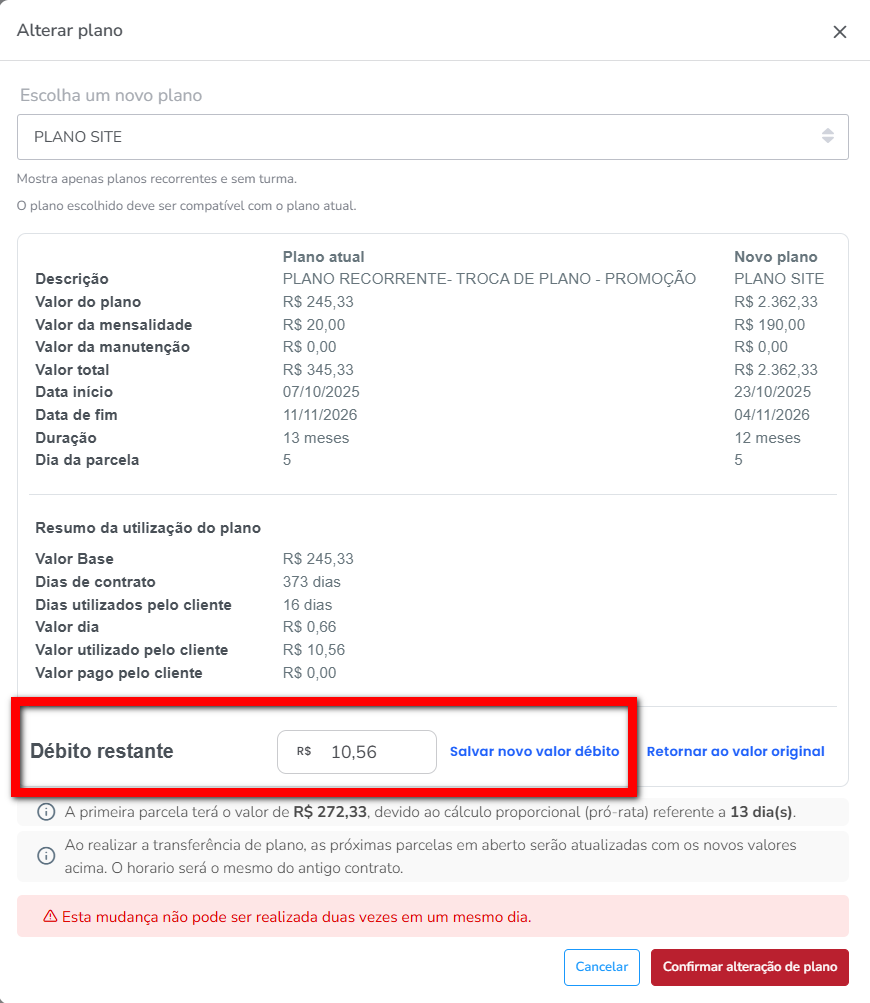Click Resumo da utilização do plano heading
The height and width of the screenshot is (1003, 870).
148,528
